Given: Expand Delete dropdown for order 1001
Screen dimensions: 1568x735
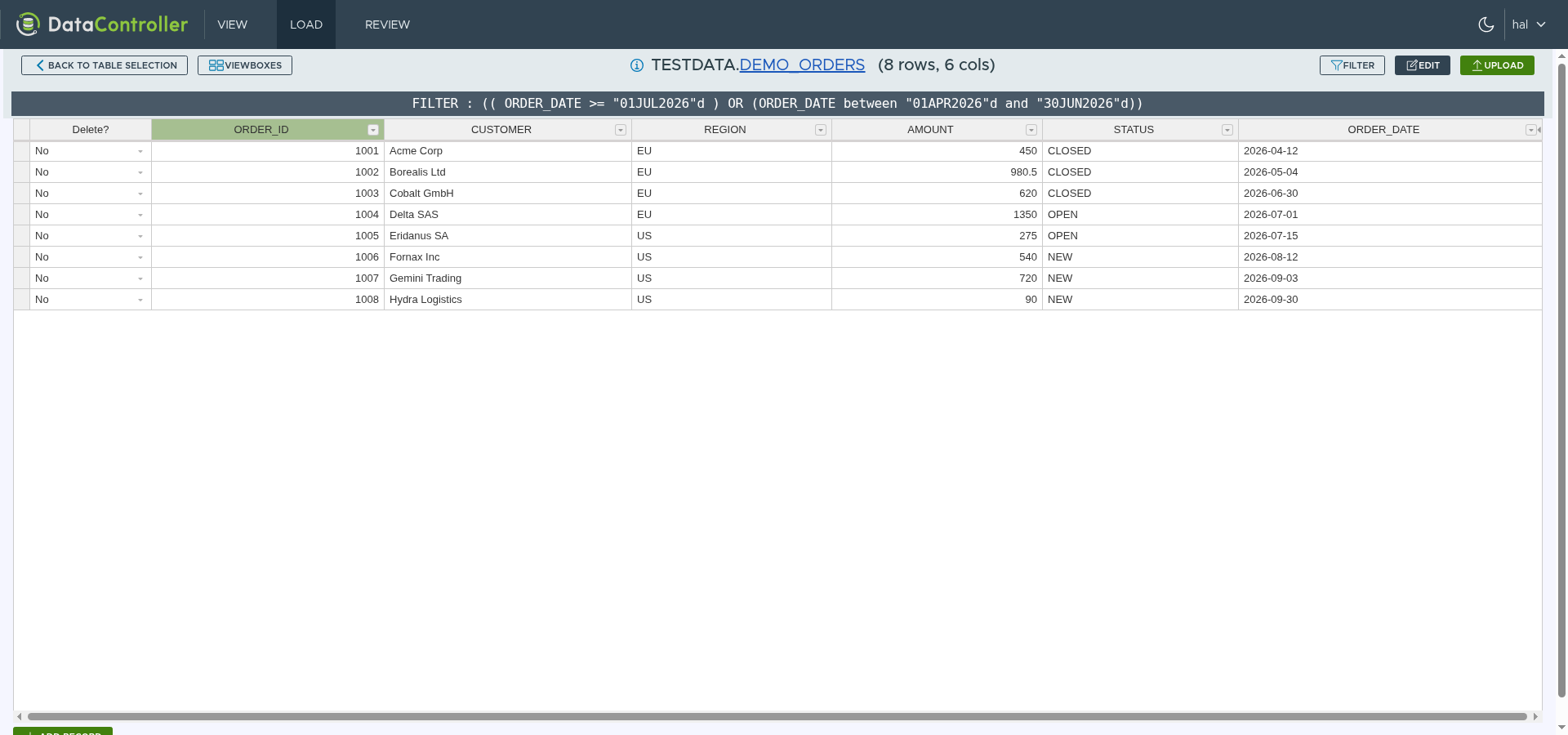Looking at the screenshot, I should point(140,151).
